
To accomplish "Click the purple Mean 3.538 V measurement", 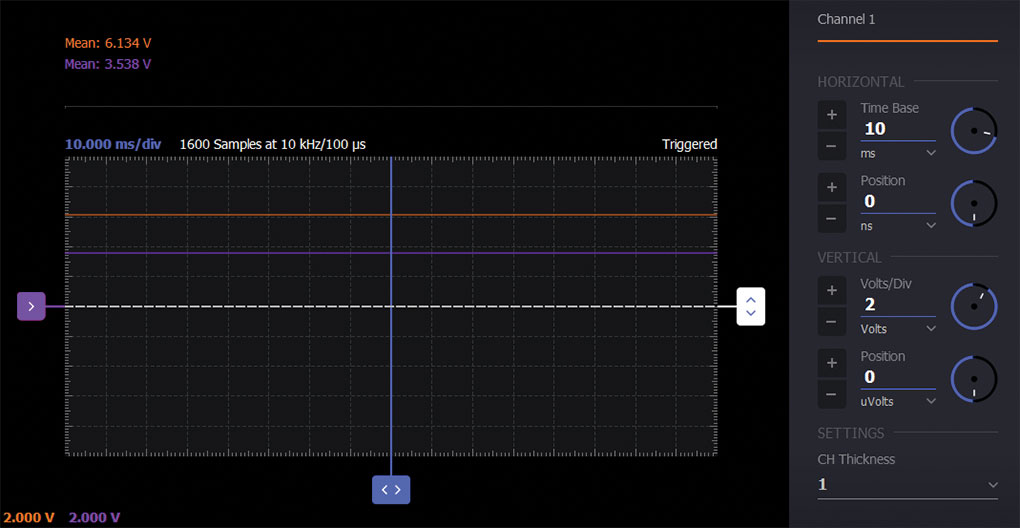I will [x=108, y=64].
